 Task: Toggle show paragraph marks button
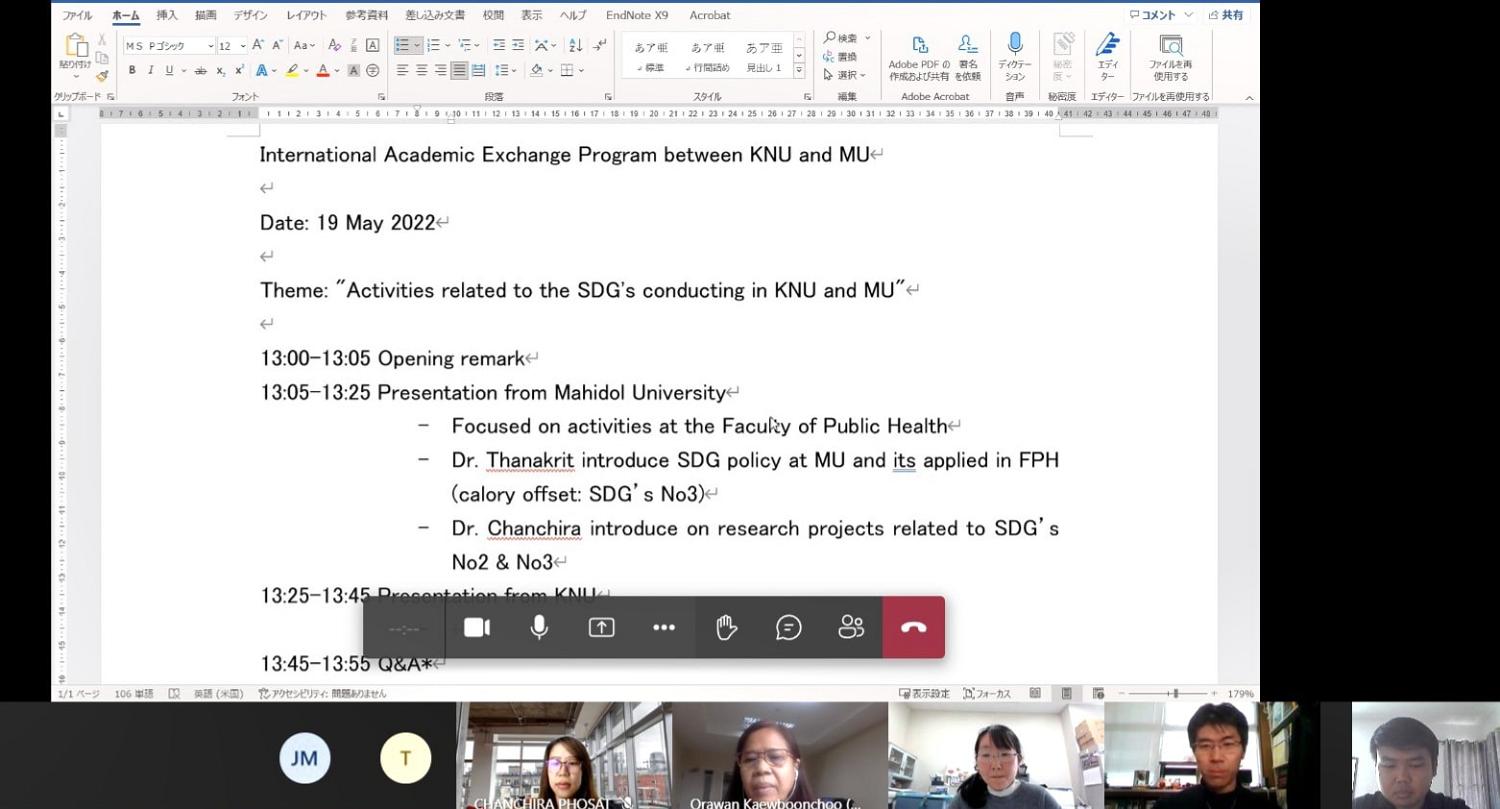pos(599,45)
